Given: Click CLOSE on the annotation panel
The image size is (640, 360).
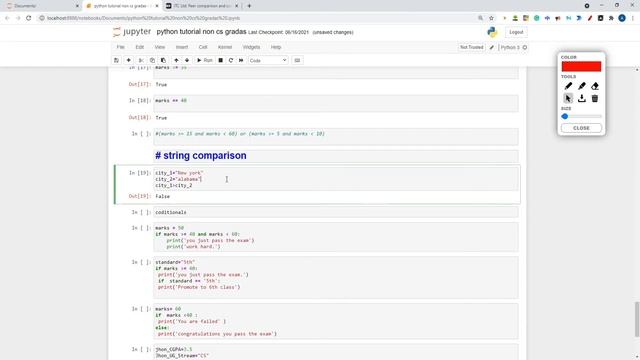Looking at the screenshot, I should pos(581,128).
